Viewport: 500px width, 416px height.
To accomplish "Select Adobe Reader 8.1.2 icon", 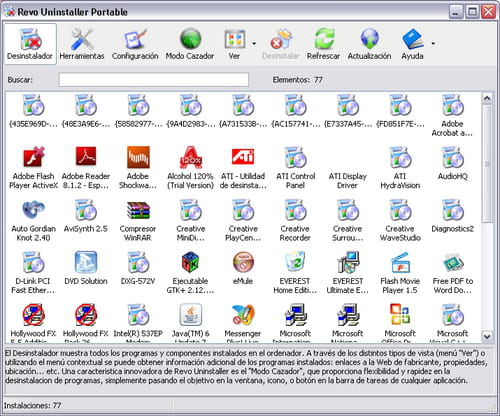I will (86, 157).
